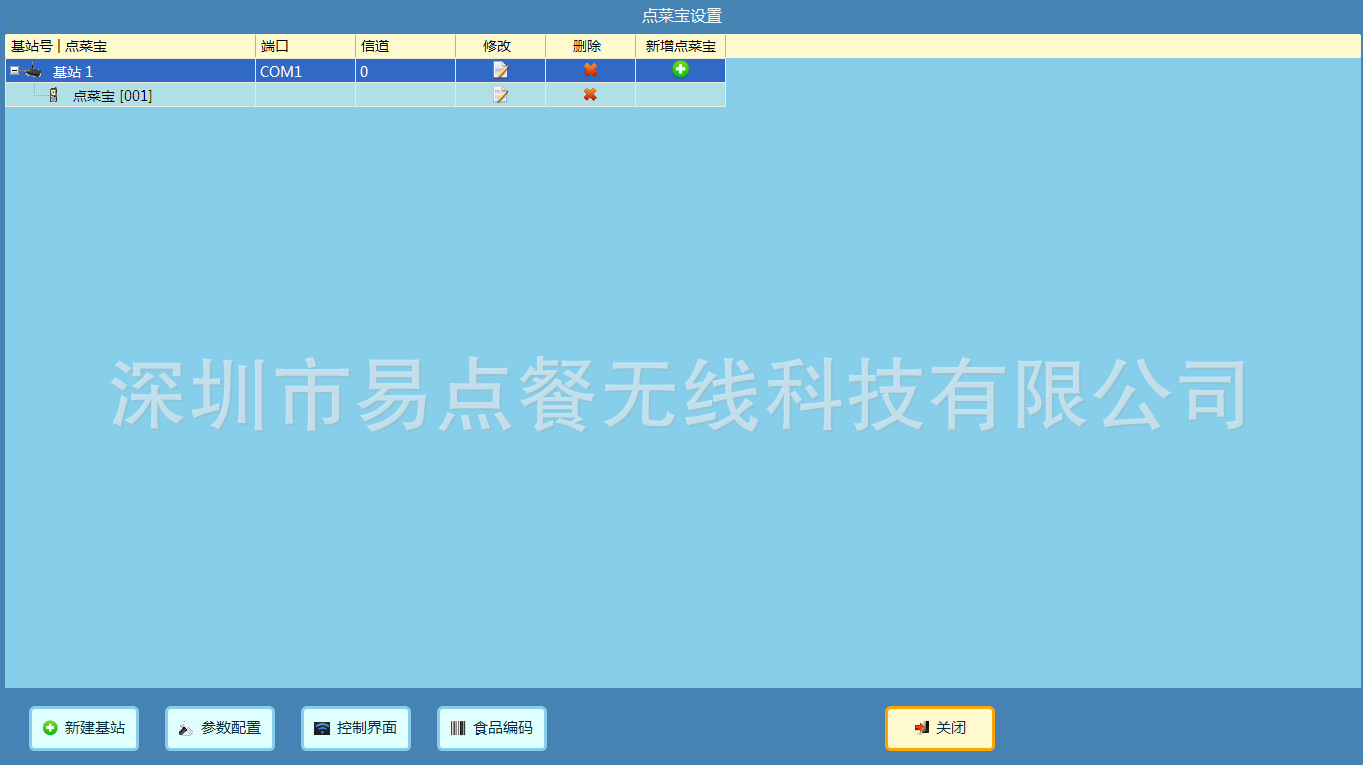This screenshot has height=765, width=1363.
Task: Click the 基站号 | 点菜宝 column header
Action: 130,46
